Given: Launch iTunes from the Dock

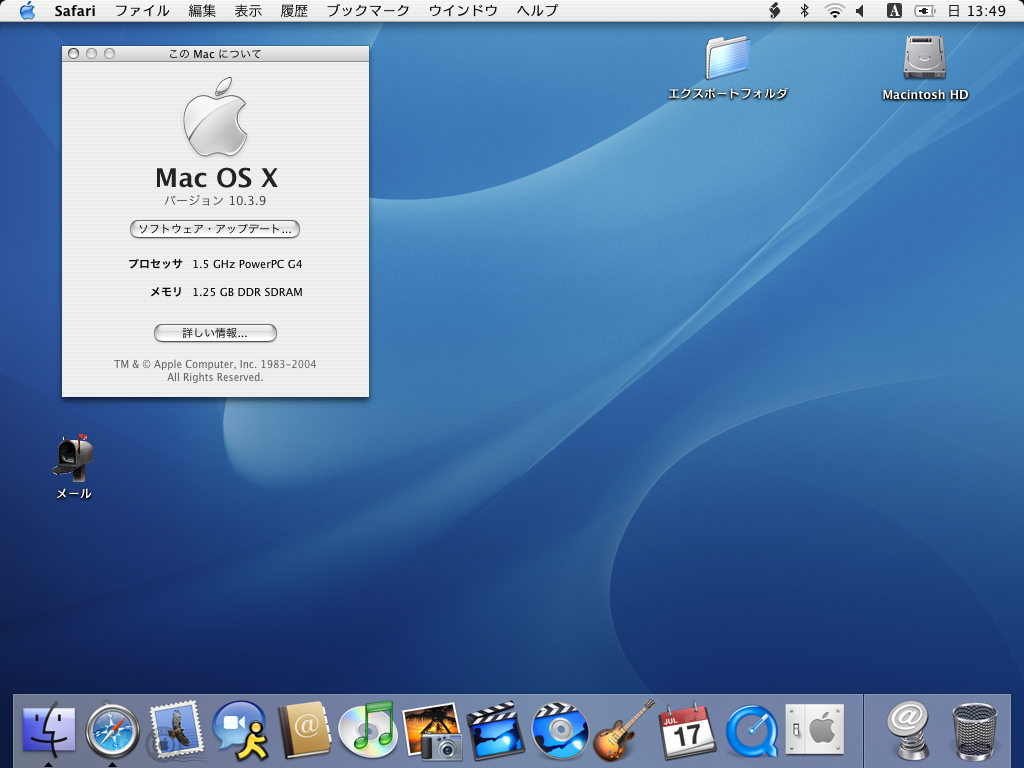Looking at the screenshot, I should pyautogui.click(x=368, y=731).
